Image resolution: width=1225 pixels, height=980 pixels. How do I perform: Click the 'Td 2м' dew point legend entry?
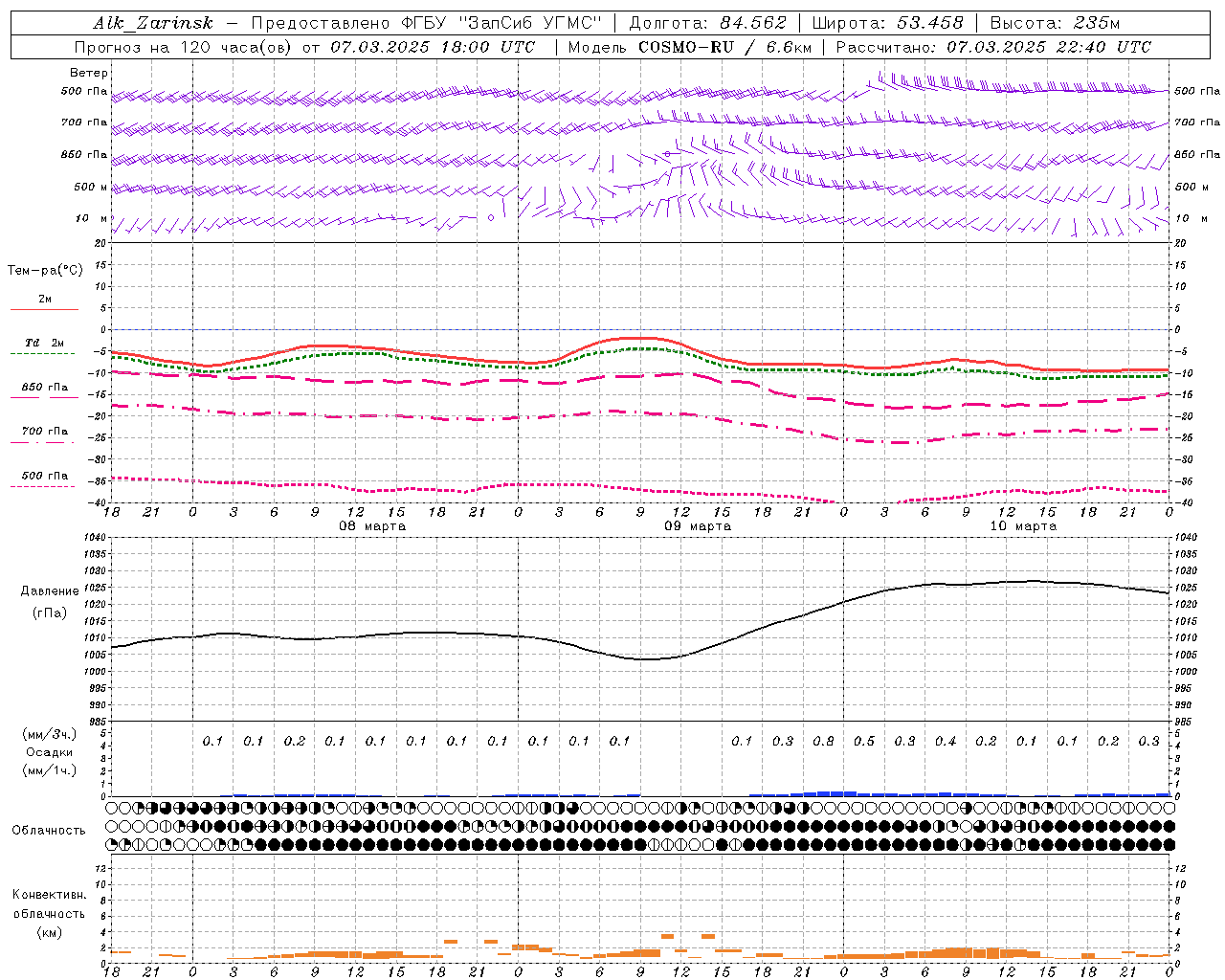point(45,343)
